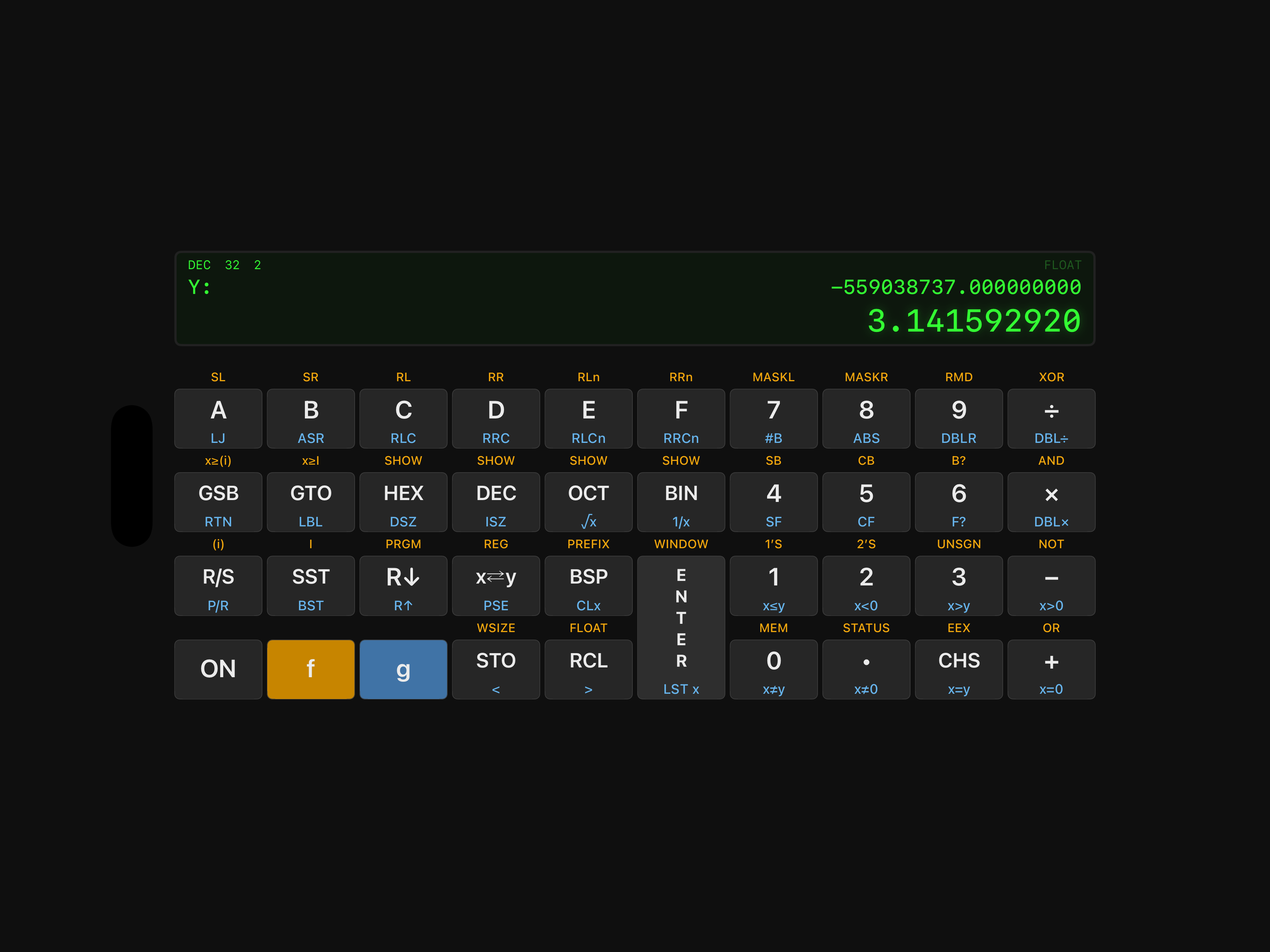Screen dimensions: 1270x952
Task: Tap the number 7 key
Action: pos(774,418)
